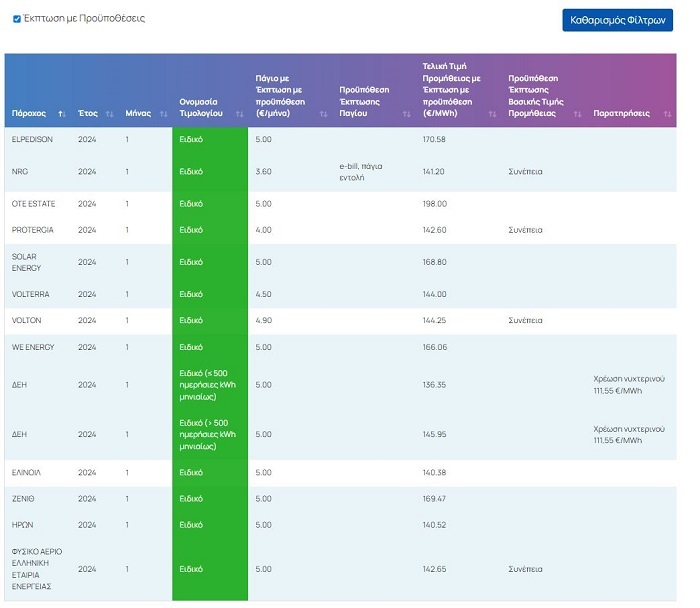Click sort icon next to Παρατηρήσεις header
This screenshot has height=608, width=700.
click(668, 114)
